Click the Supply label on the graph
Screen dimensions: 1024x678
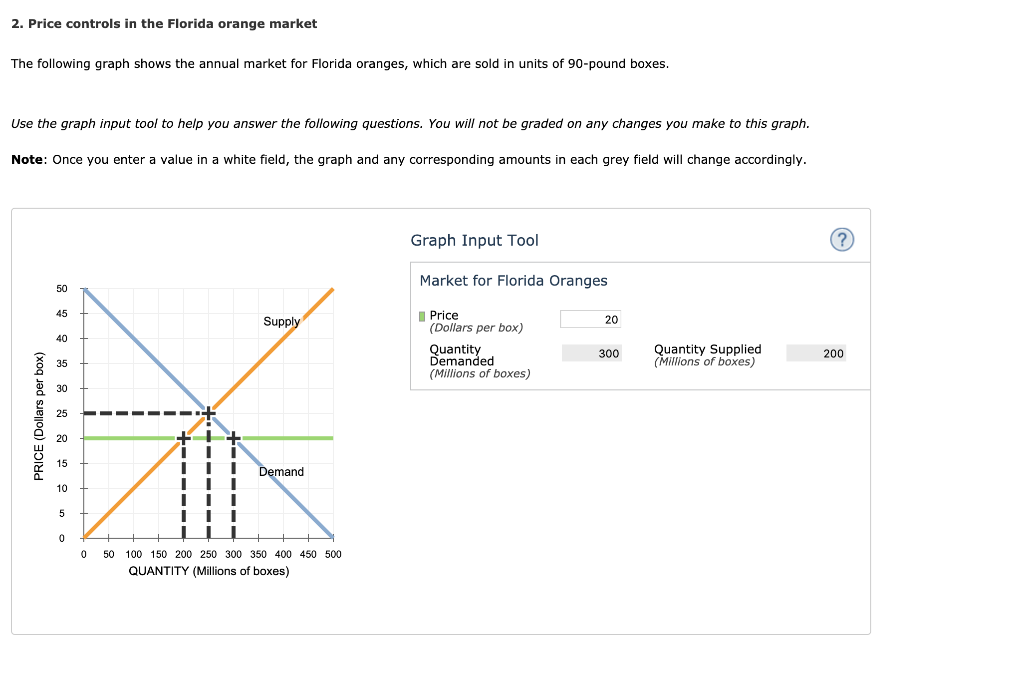(x=282, y=321)
